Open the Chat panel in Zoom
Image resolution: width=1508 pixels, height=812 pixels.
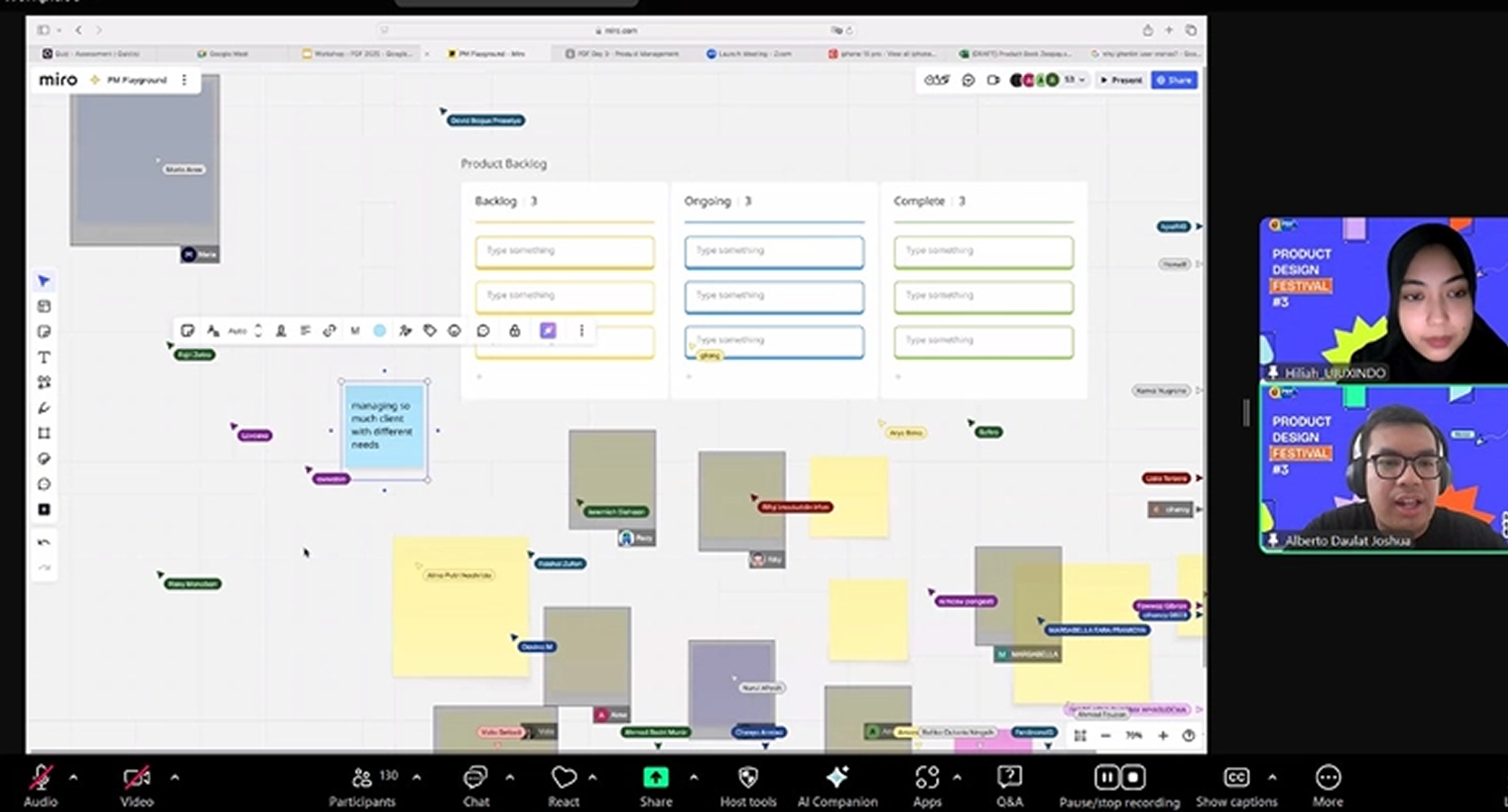[x=476, y=784]
